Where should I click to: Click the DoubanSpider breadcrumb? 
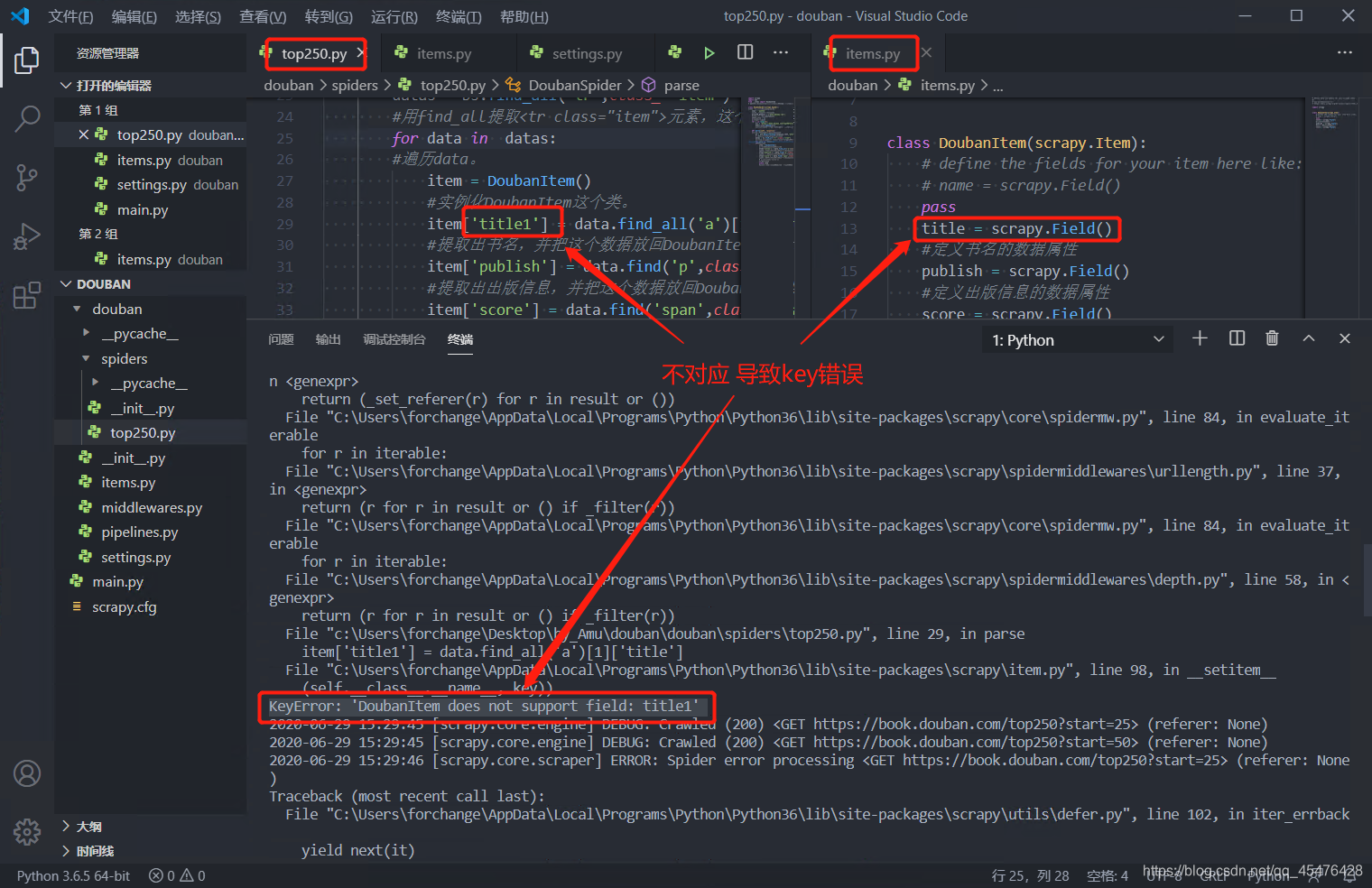coord(575,85)
